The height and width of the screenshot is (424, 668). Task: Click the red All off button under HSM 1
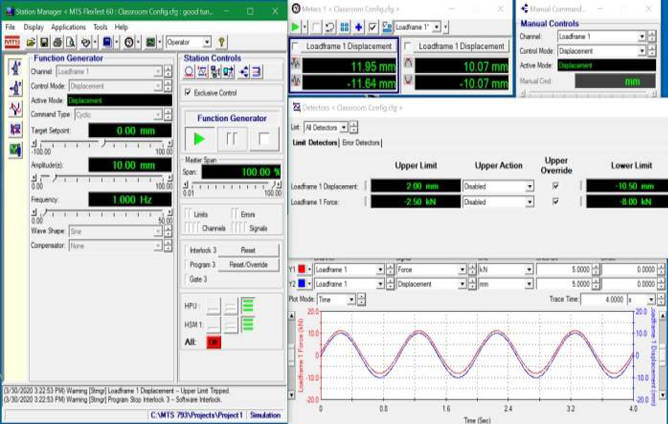213,342
